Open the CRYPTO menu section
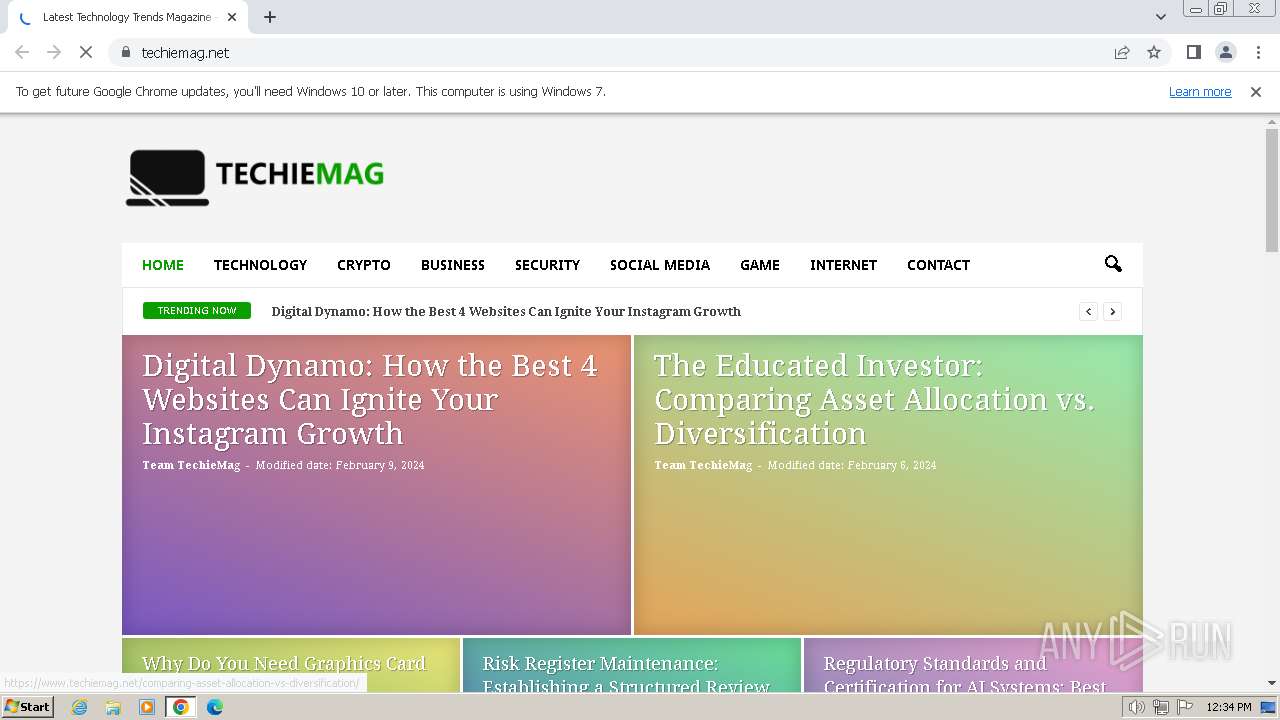 (364, 265)
